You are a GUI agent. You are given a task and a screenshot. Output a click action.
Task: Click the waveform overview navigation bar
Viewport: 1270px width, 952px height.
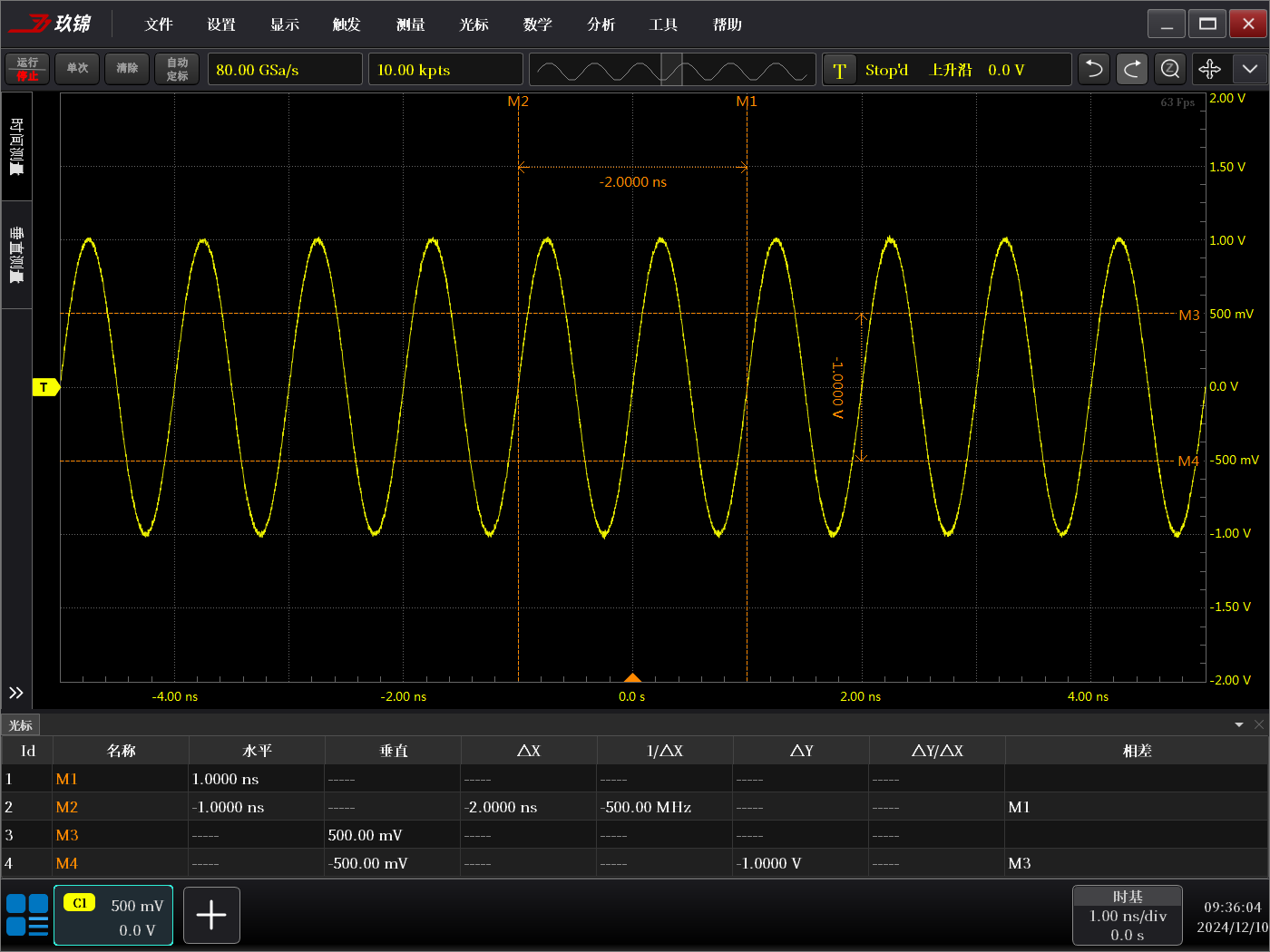pyautogui.click(x=672, y=70)
